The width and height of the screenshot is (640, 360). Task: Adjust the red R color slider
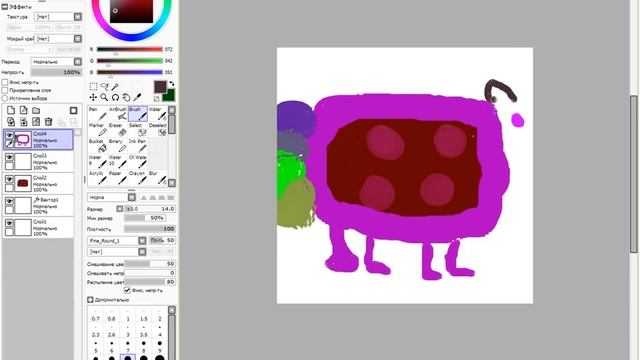[129, 49]
